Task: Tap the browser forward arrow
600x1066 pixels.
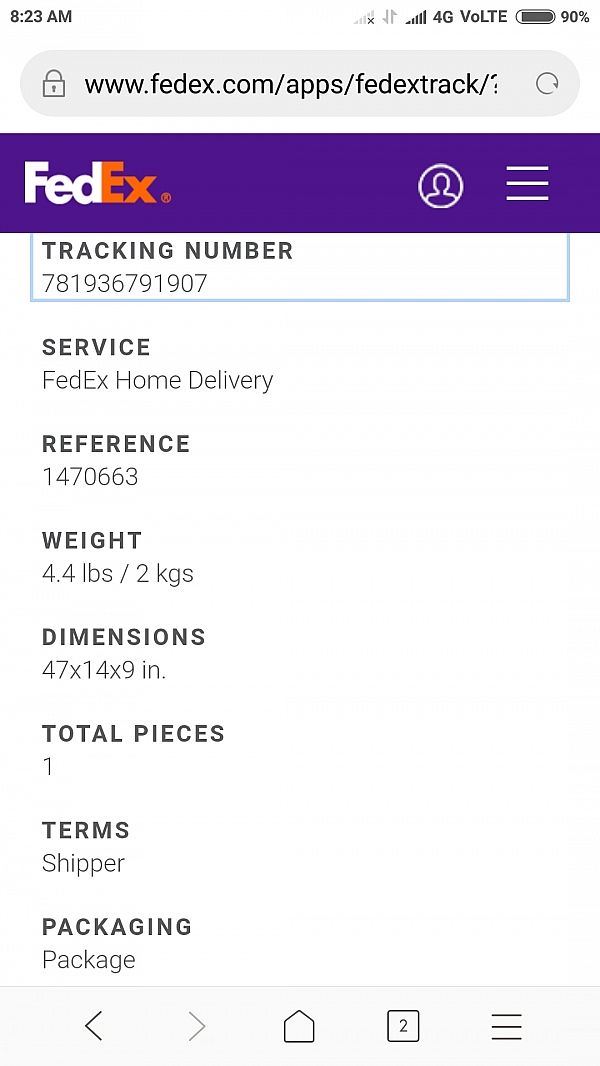Action: (197, 1026)
